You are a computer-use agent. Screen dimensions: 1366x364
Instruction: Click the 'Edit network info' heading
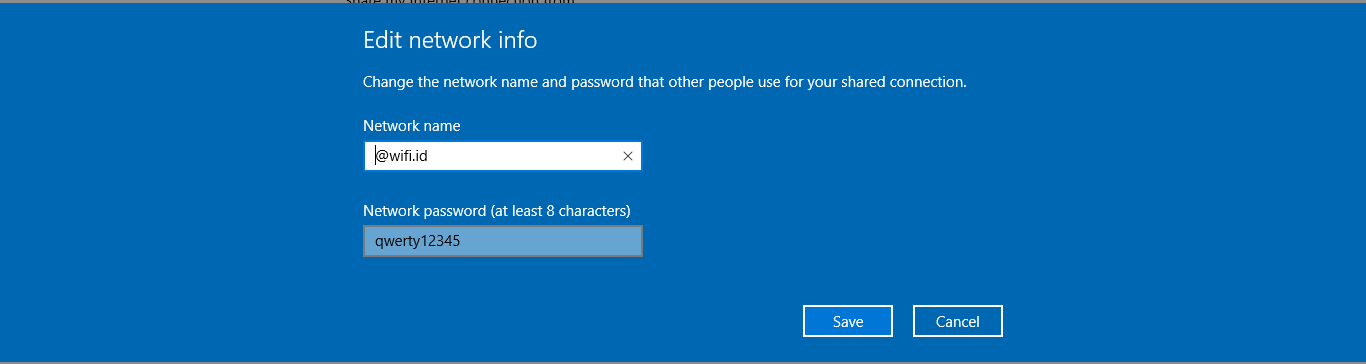(450, 40)
